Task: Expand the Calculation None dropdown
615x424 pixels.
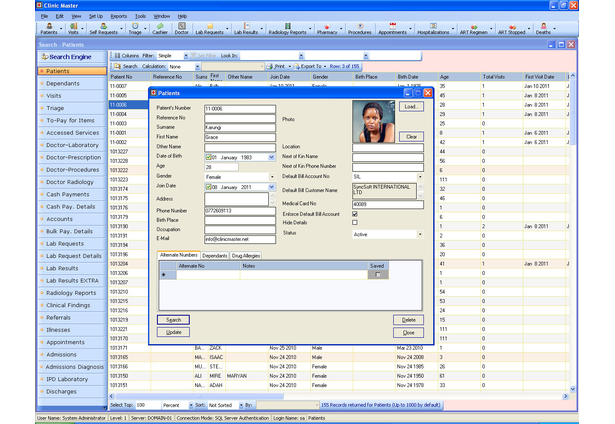Action: 198,67
